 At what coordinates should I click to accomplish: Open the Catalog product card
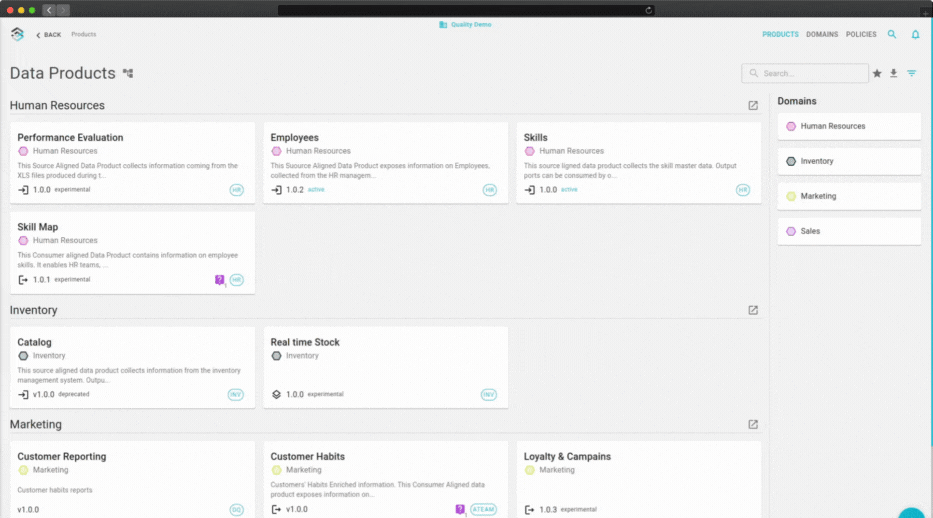point(132,367)
